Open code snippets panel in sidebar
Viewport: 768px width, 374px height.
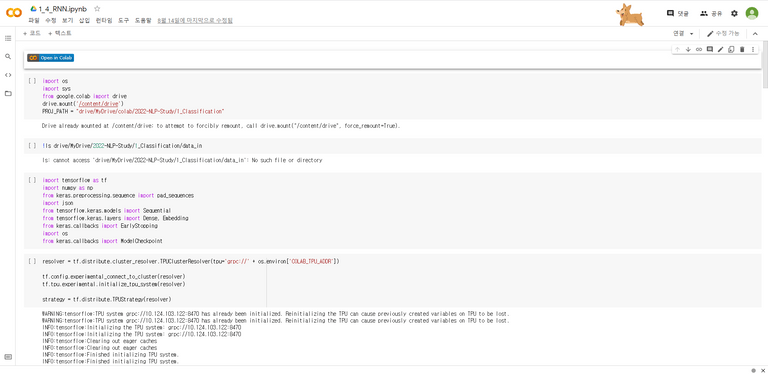click(8, 75)
